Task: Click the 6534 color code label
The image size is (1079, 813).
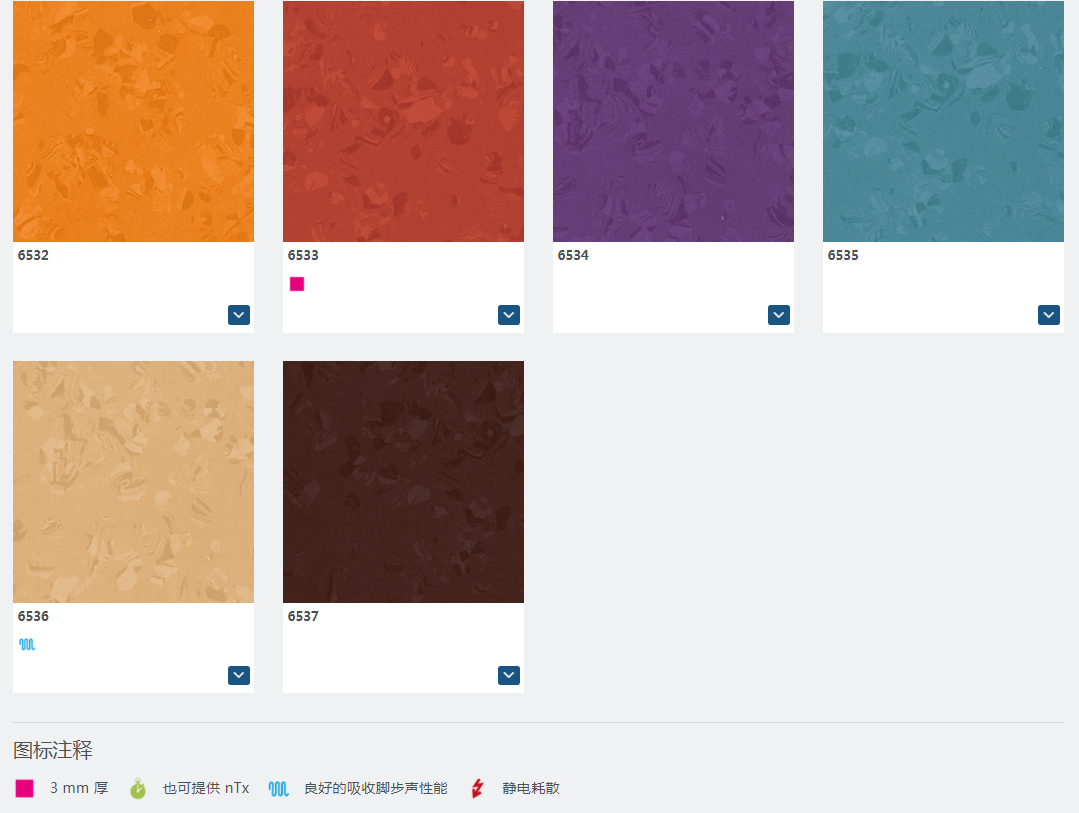Action: (573, 255)
